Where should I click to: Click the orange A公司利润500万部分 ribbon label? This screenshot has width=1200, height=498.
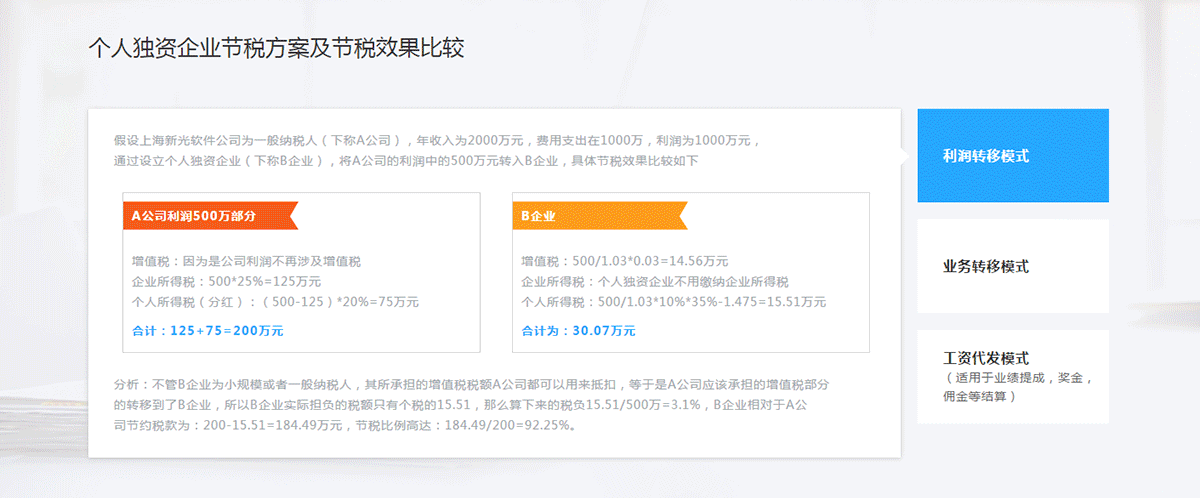pyautogui.click(x=210, y=215)
